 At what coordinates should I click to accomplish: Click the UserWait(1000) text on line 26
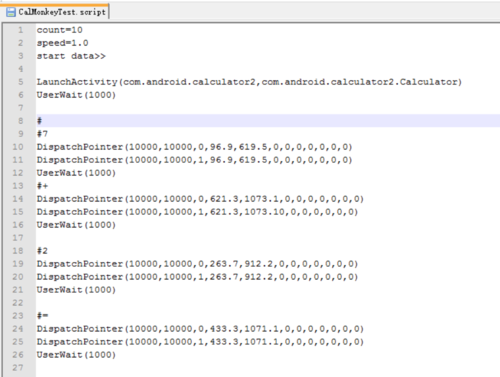[76, 355]
